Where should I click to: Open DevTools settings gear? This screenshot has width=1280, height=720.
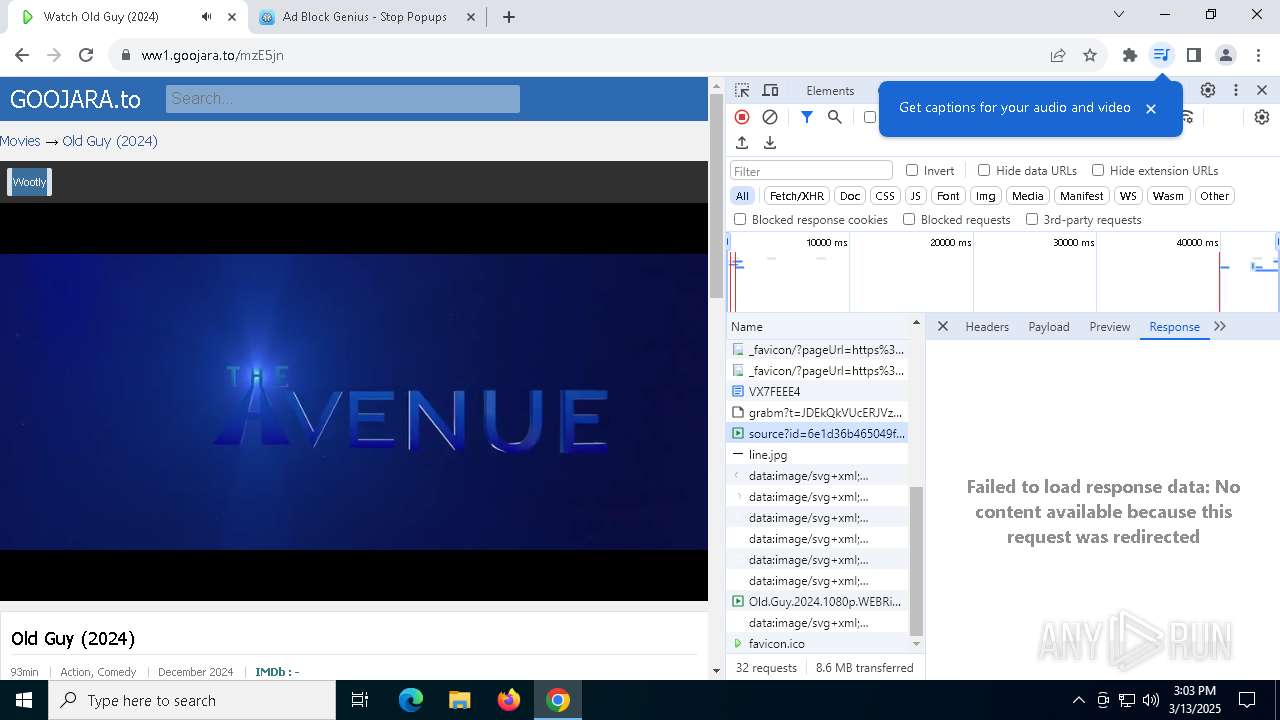(x=1208, y=90)
